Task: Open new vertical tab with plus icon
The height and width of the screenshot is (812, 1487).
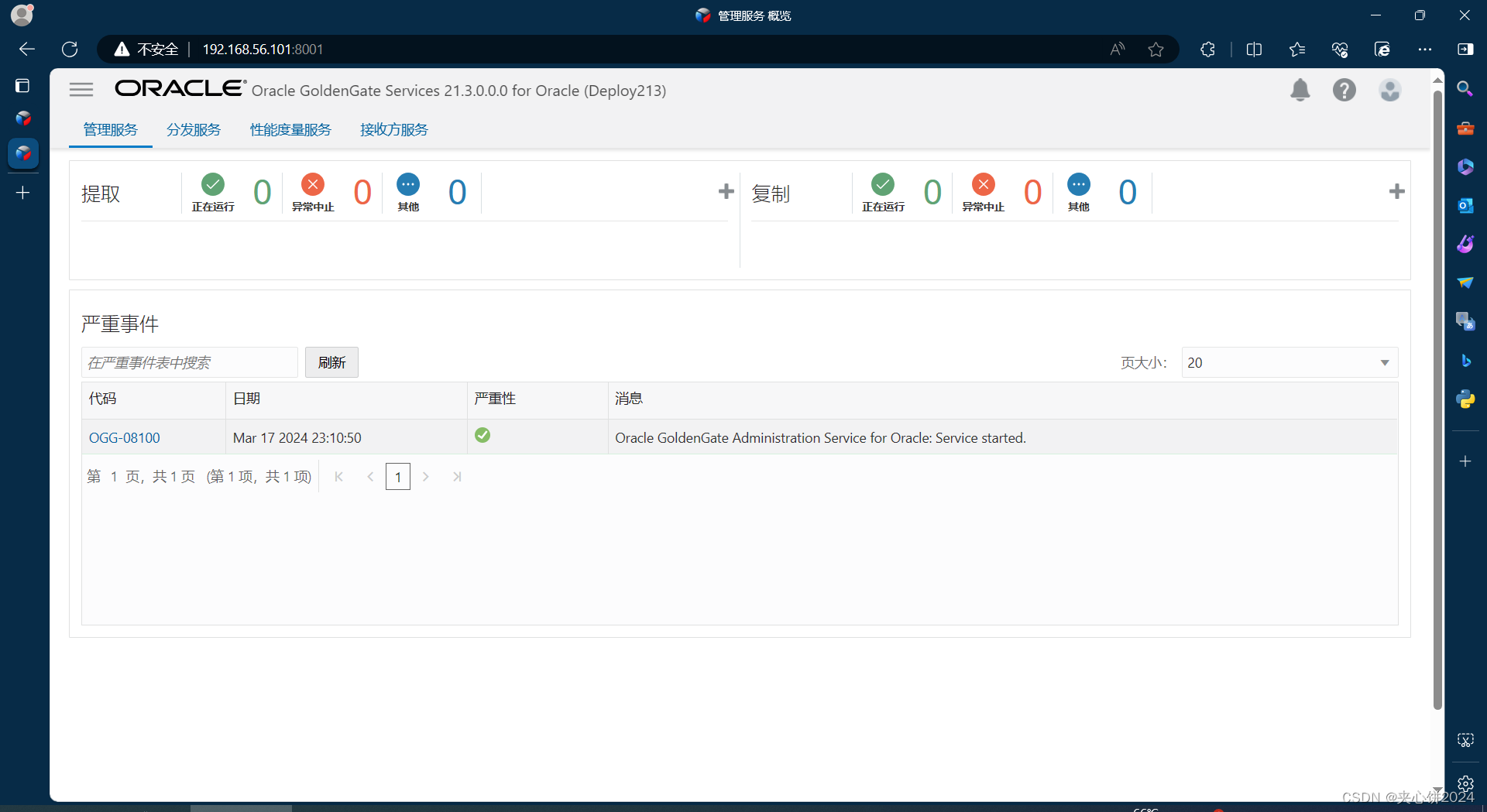Action: click(x=23, y=193)
